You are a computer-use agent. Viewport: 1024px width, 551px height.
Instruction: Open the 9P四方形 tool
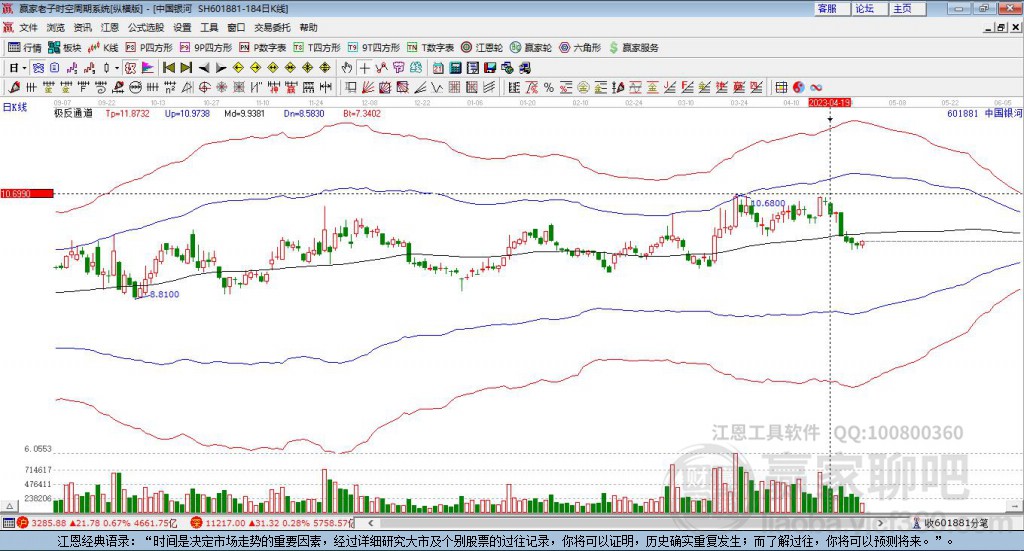206,48
